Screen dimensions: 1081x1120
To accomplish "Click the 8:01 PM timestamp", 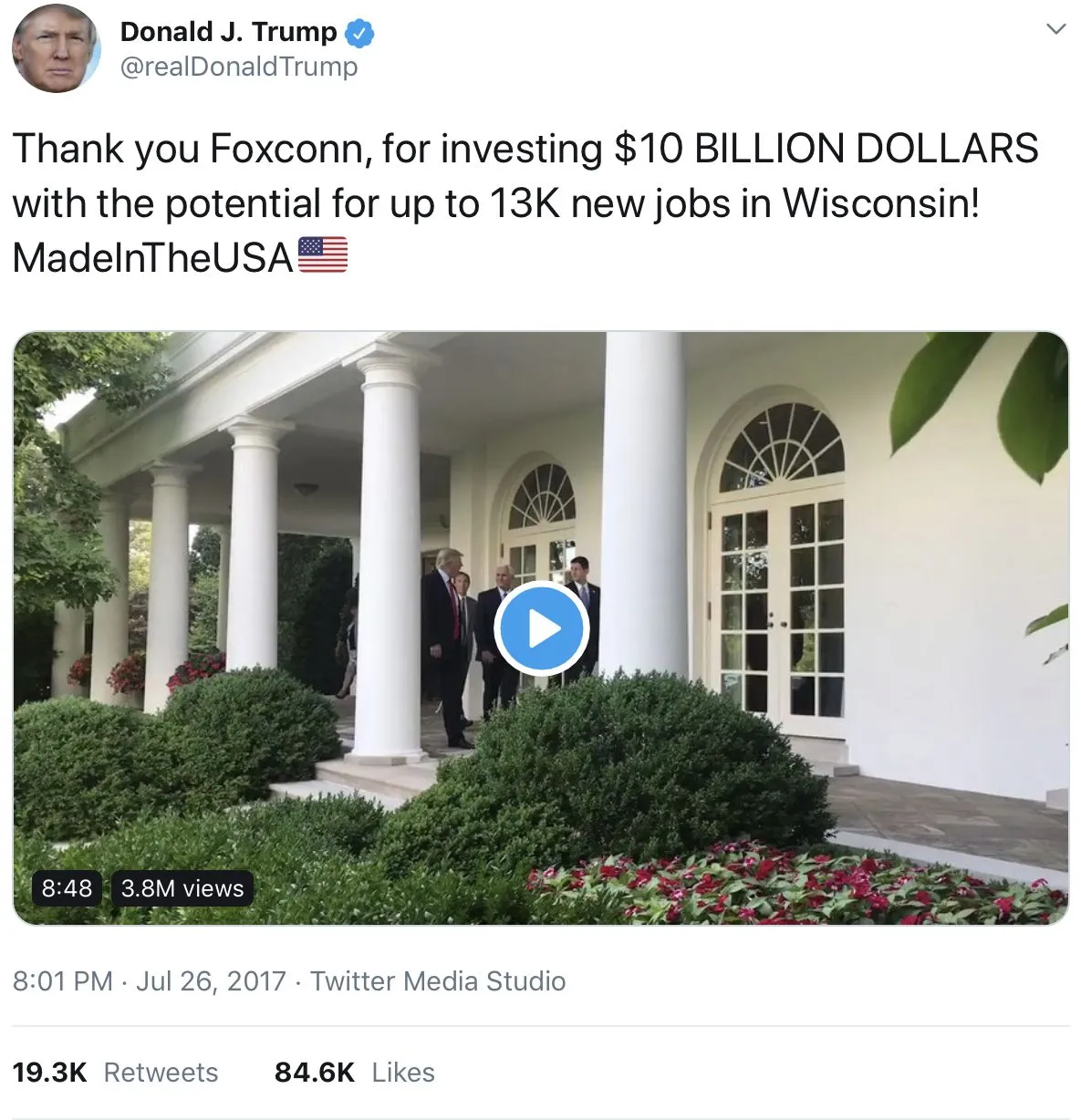I will (63, 981).
